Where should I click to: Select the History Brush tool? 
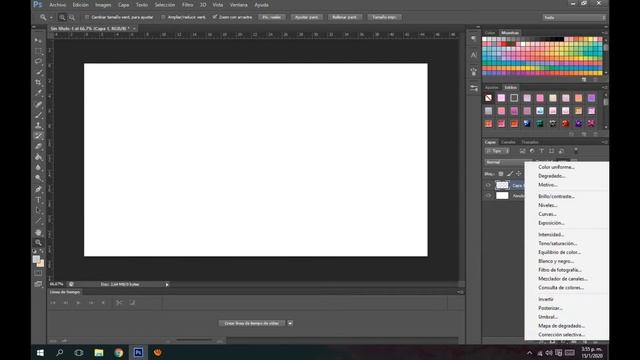[38, 136]
